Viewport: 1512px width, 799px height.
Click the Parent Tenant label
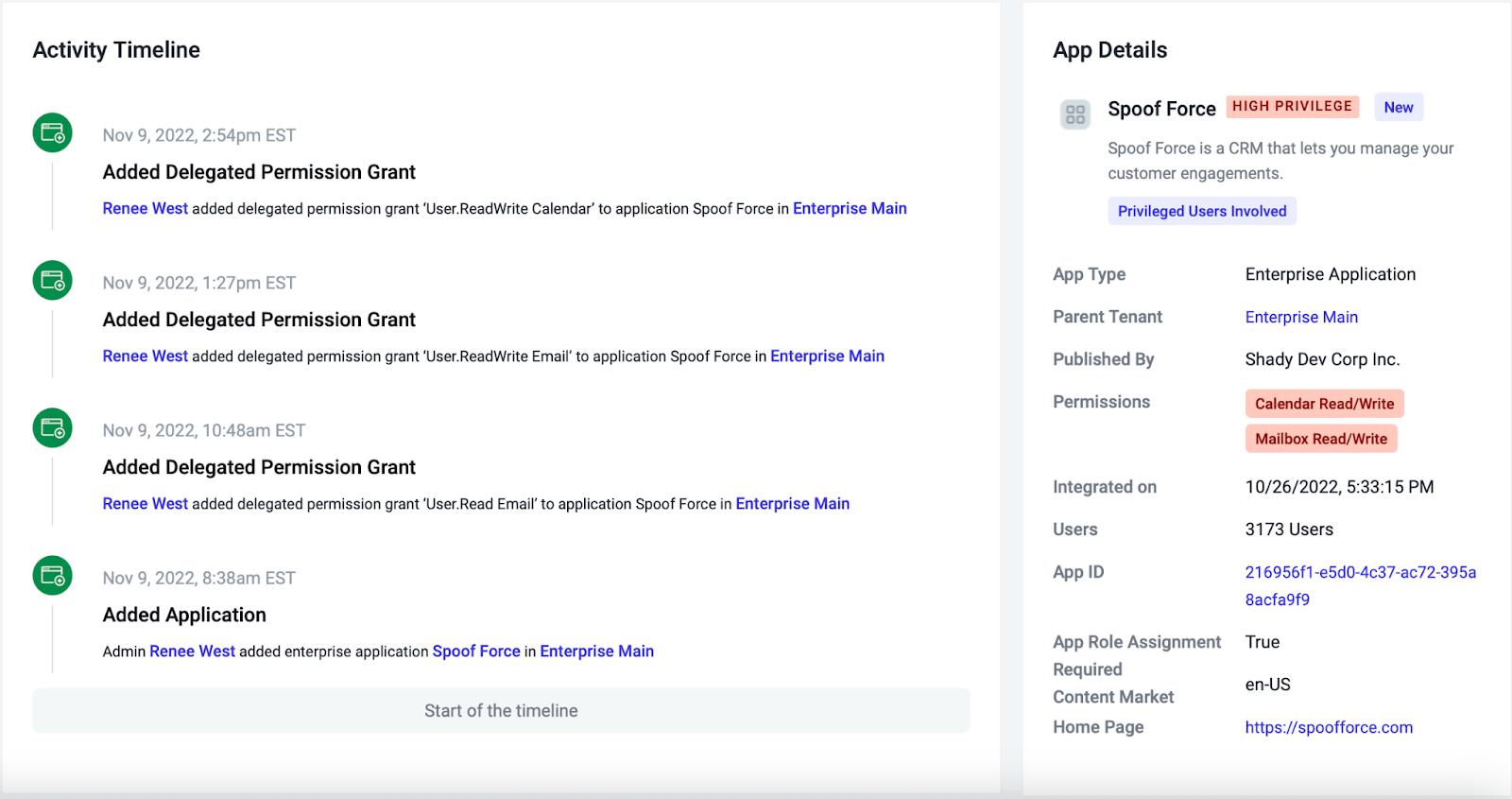point(1108,317)
